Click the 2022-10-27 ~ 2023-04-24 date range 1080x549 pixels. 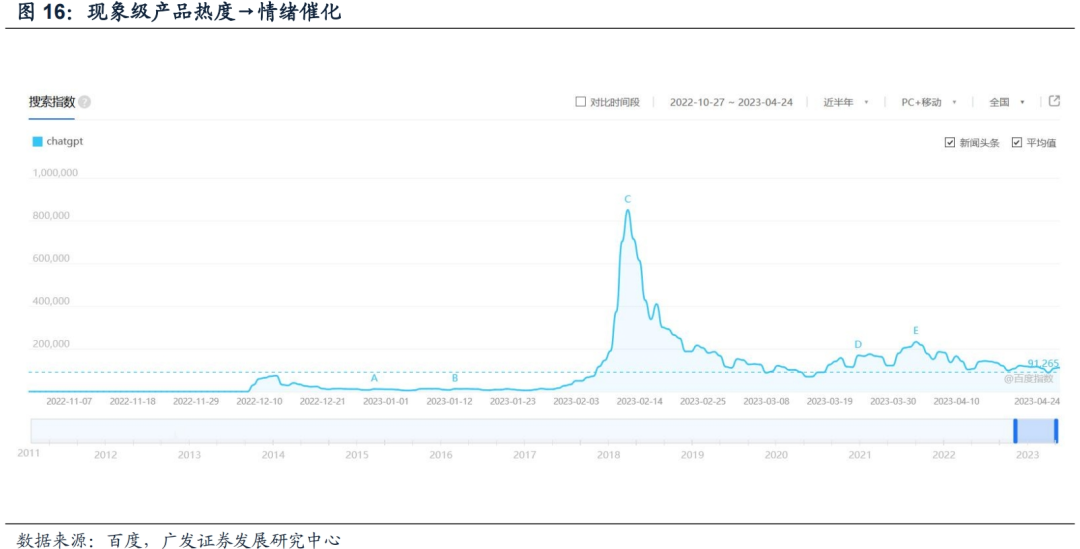[730, 102]
